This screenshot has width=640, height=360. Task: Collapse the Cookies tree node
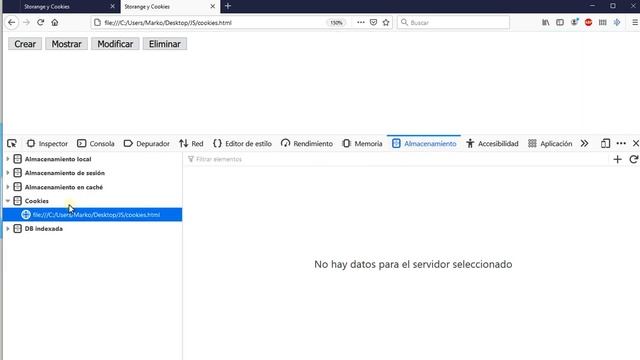click(8, 201)
